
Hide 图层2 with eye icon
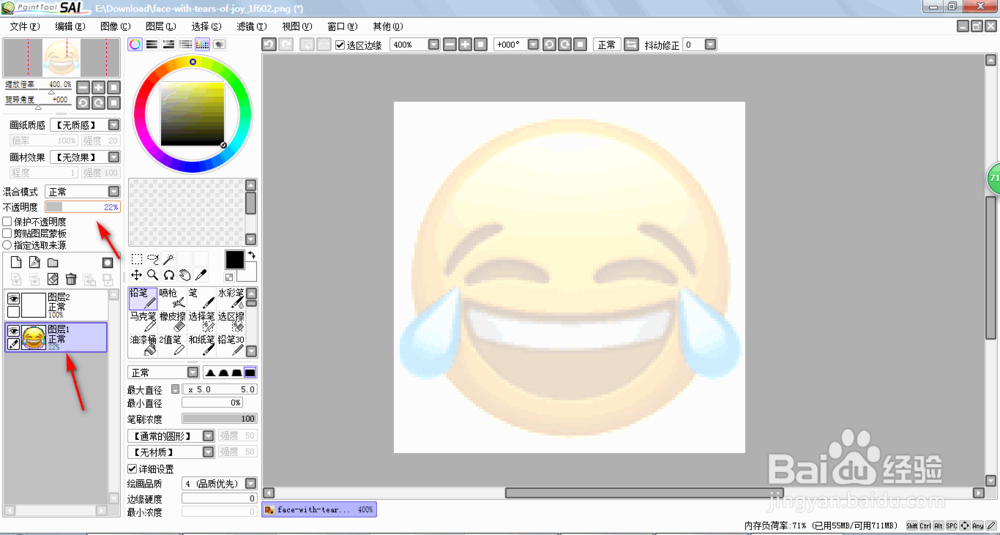(13, 298)
